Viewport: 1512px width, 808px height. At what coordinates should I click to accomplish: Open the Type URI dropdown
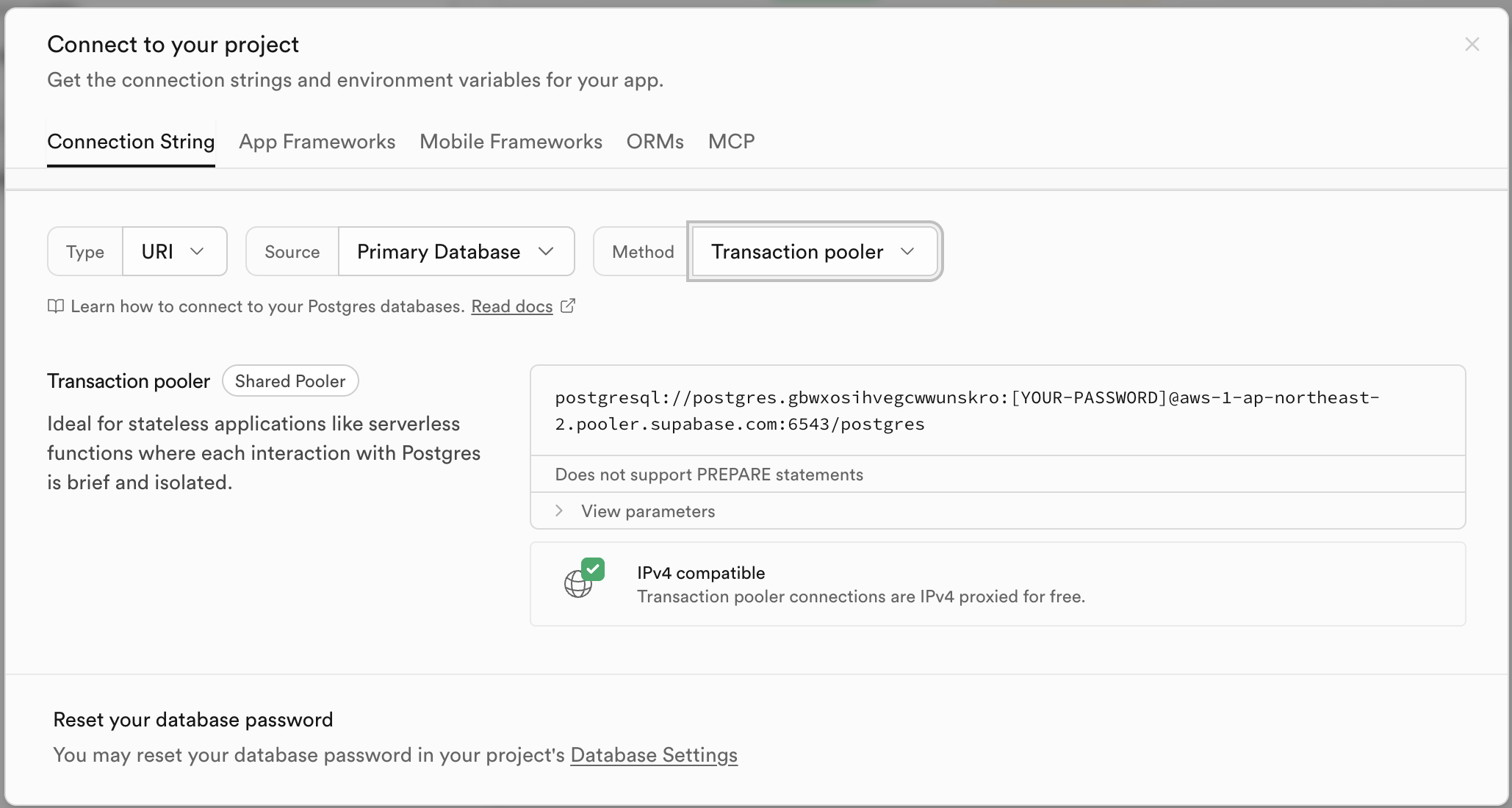174,251
